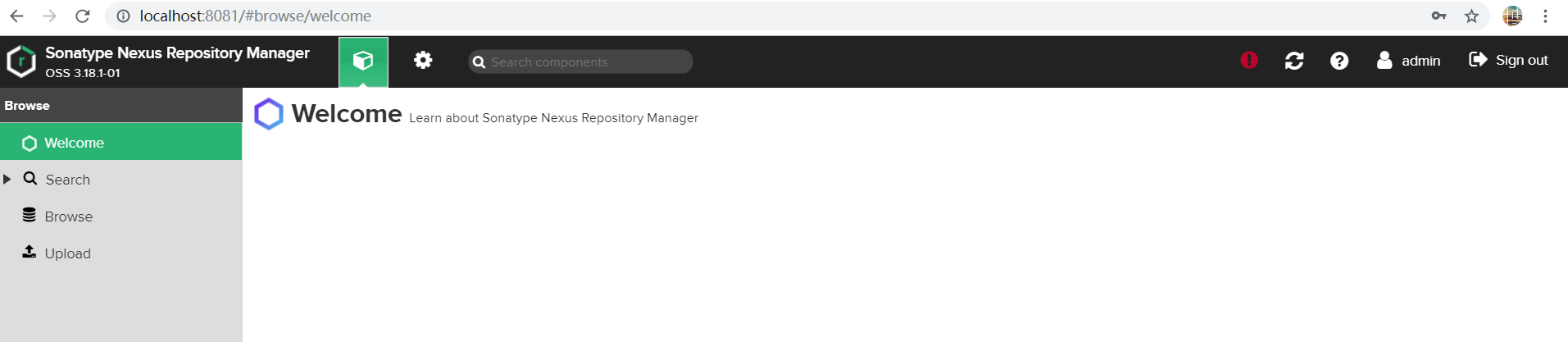Reload the page using browser reload button
The width and height of the screenshot is (1568, 342).
82,16
